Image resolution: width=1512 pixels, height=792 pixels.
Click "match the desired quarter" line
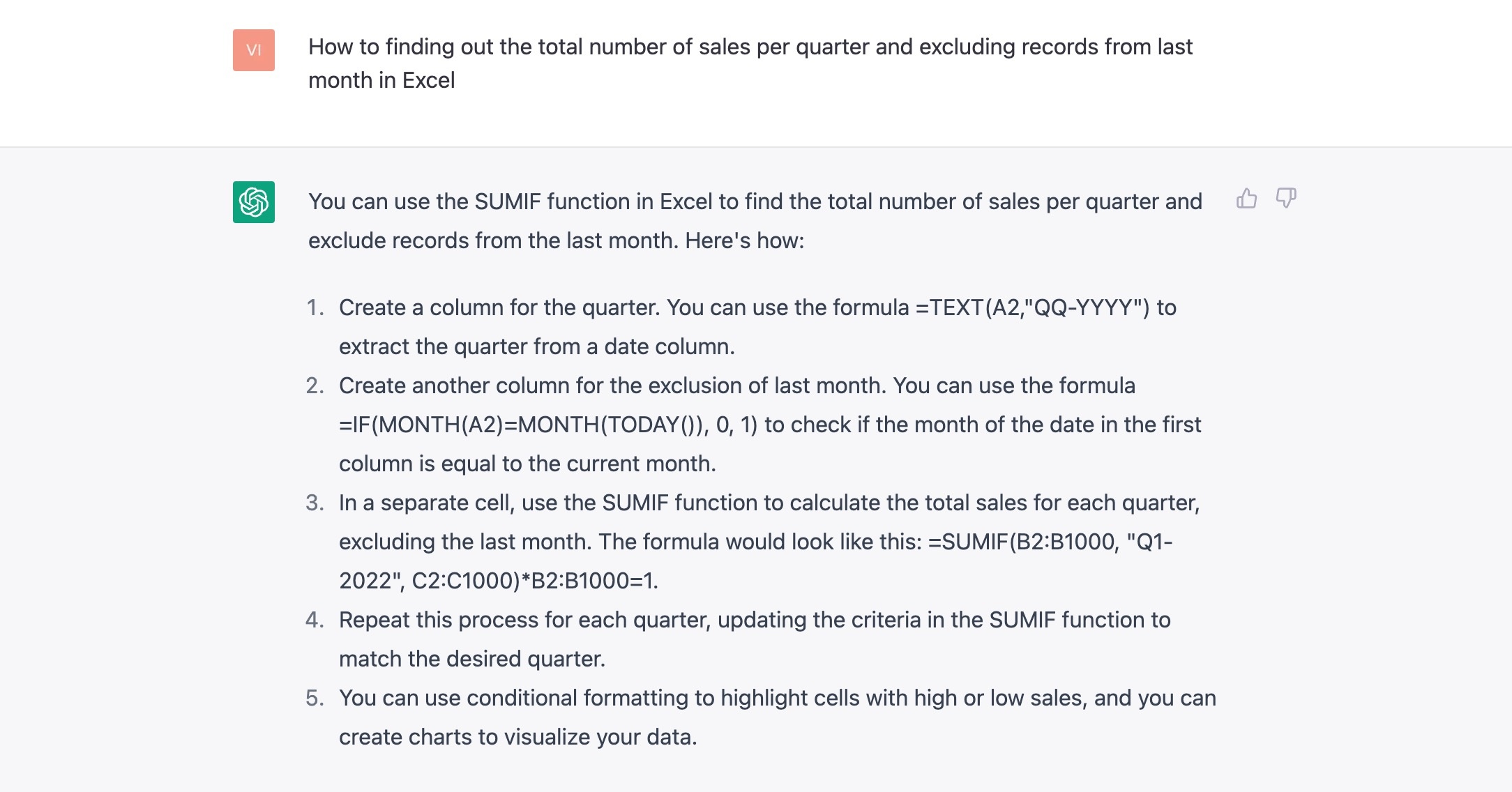click(x=471, y=659)
